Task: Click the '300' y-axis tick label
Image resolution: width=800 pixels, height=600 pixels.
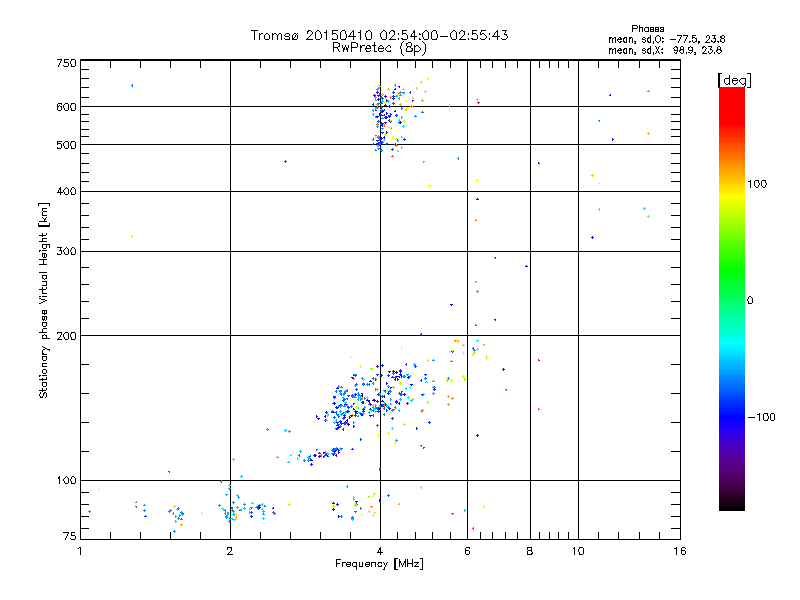Action: tap(66, 252)
